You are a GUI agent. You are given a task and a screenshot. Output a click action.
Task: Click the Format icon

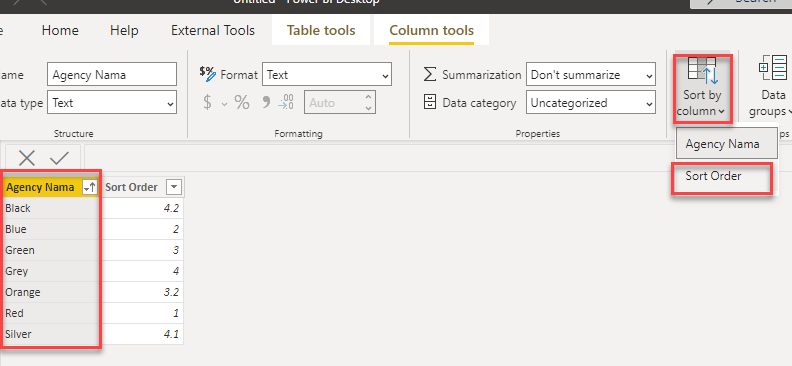[x=208, y=74]
